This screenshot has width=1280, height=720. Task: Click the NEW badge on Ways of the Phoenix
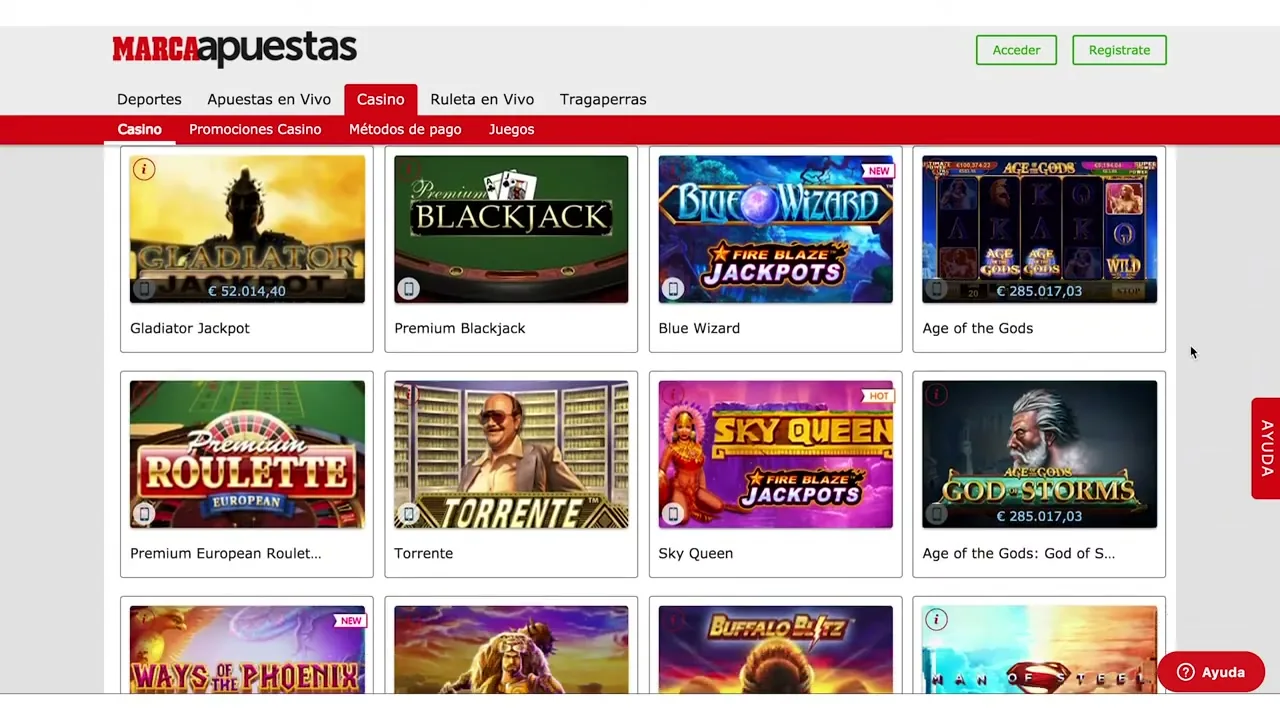pyautogui.click(x=350, y=621)
